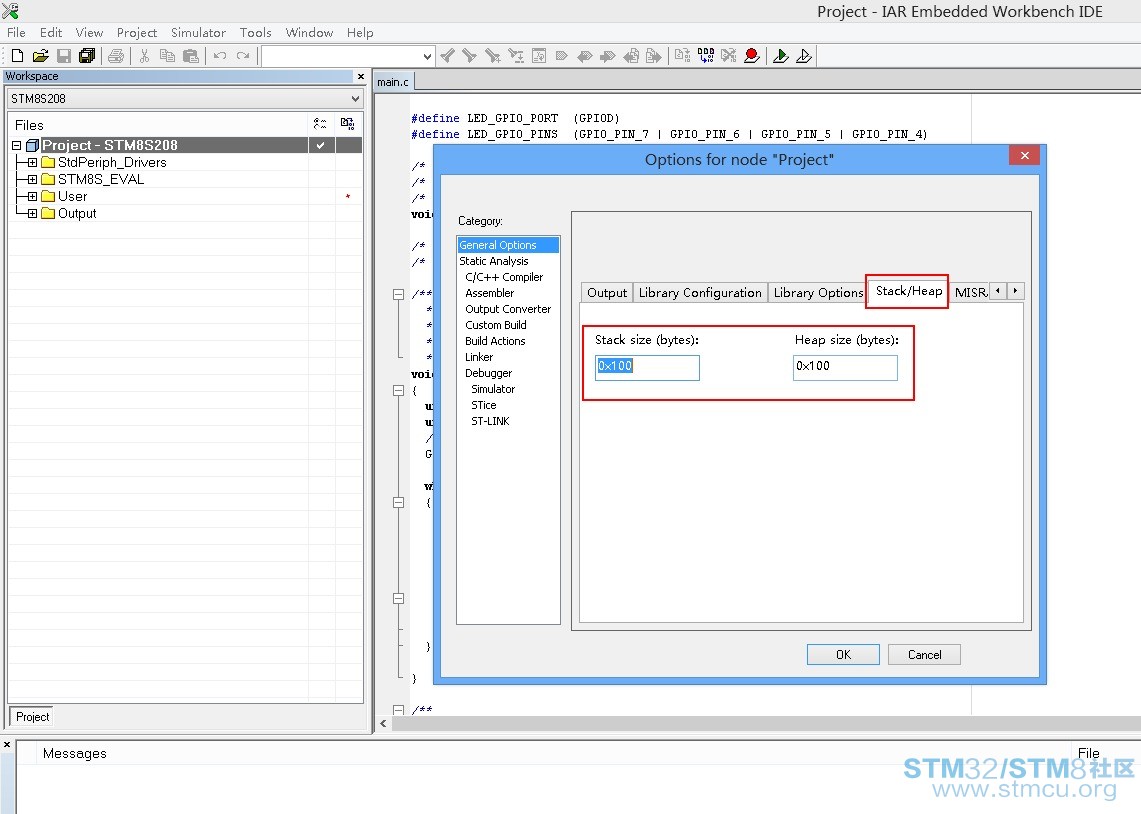Cut the selection with the scissors icon
Viewport: 1141px width, 814px height.
pyautogui.click(x=144, y=56)
